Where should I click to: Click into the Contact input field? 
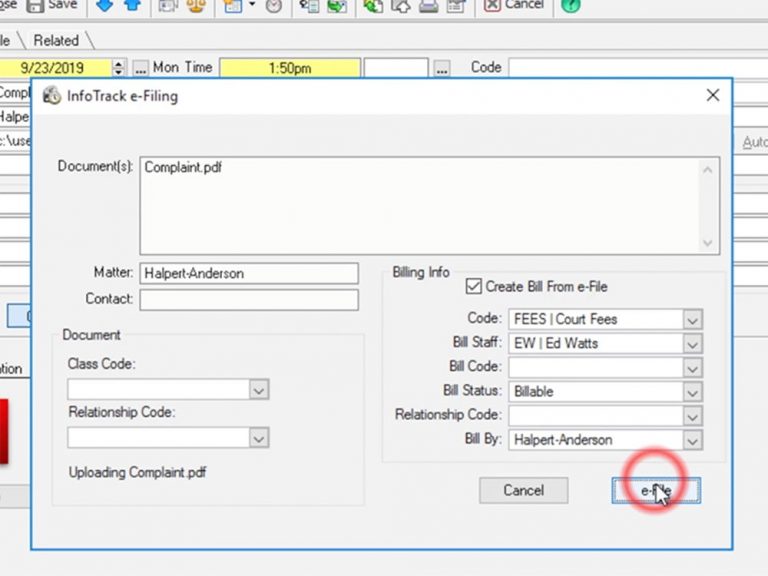[x=248, y=299]
